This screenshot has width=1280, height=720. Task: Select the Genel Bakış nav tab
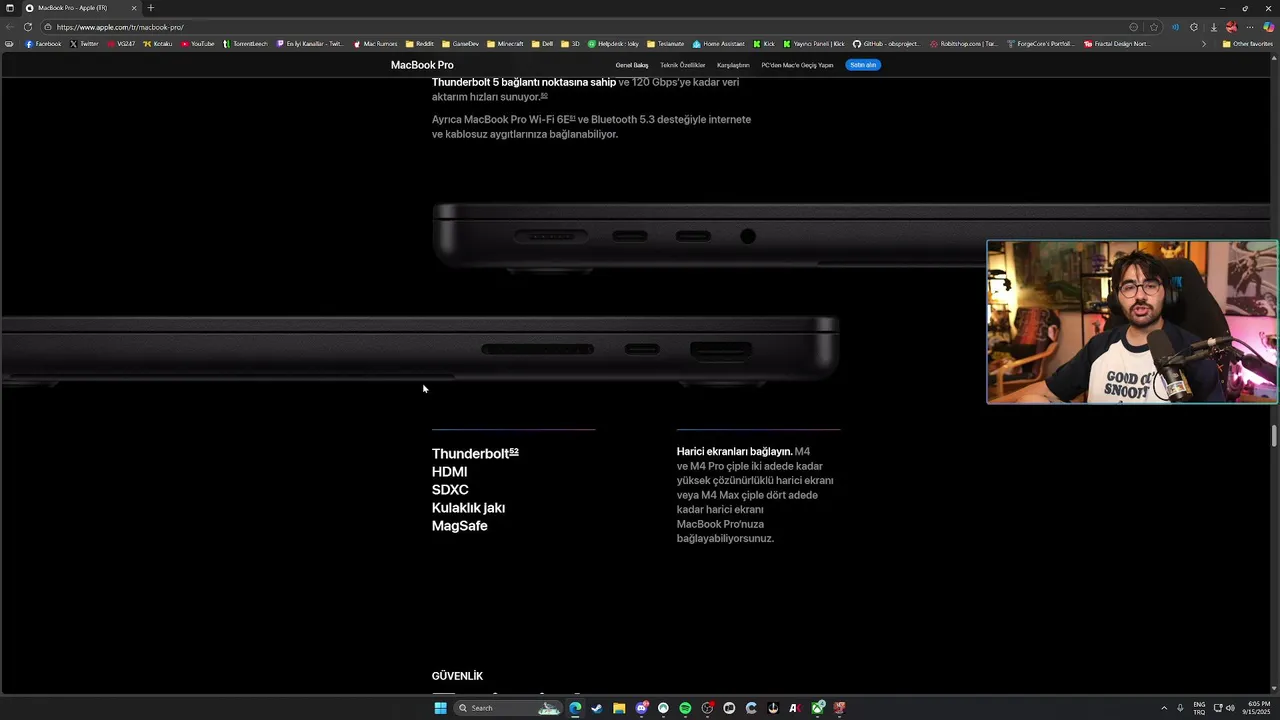pyautogui.click(x=632, y=65)
